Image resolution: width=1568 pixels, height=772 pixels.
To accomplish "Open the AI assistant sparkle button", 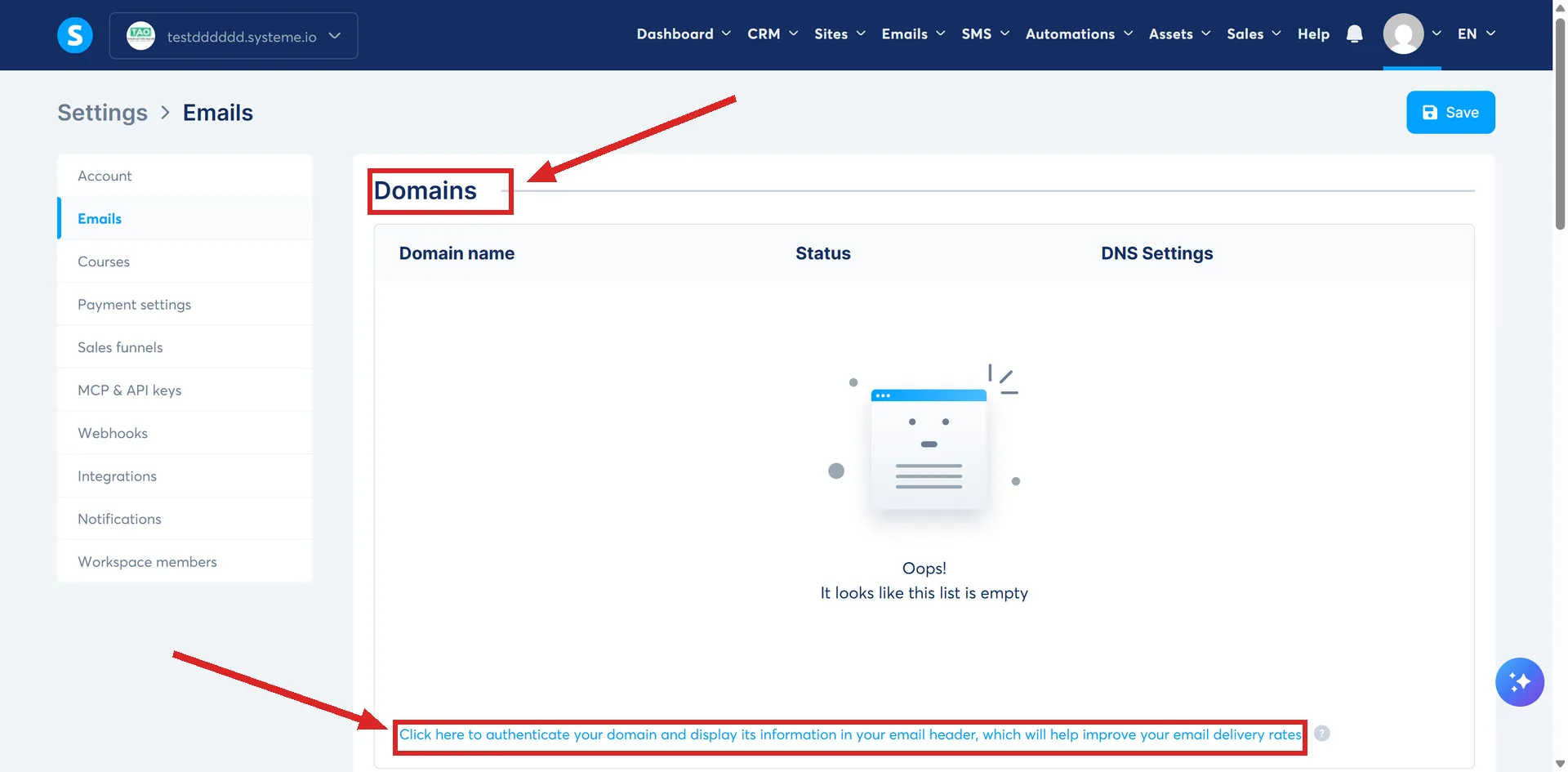I will pos(1519,681).
